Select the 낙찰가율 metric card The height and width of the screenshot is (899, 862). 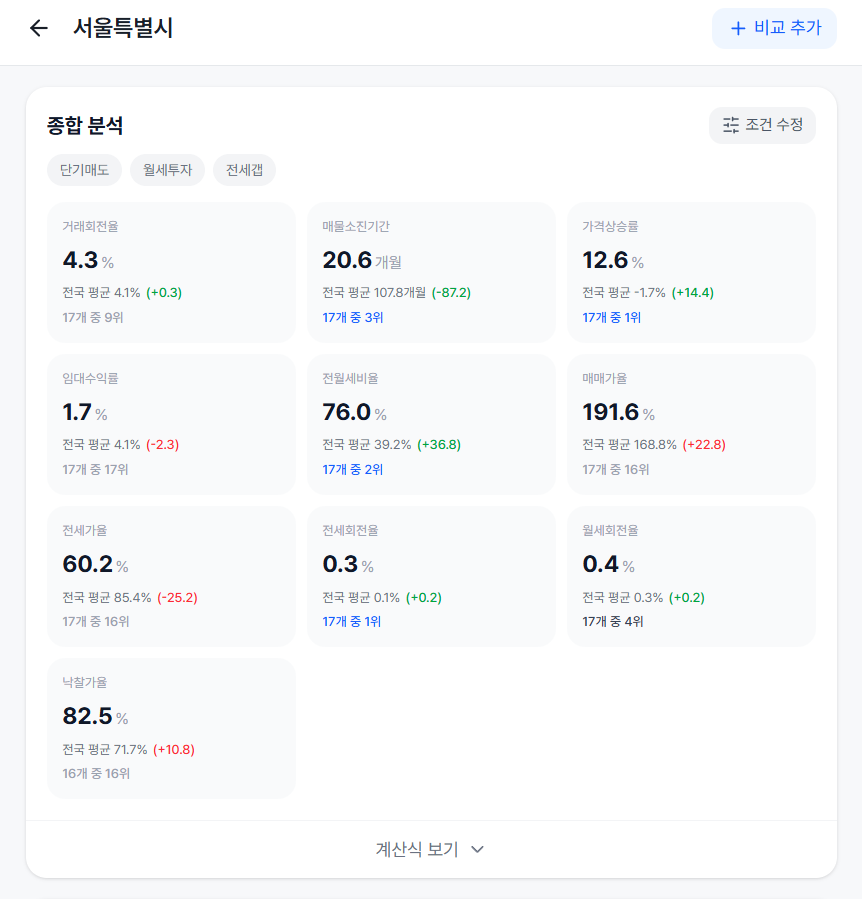(x=171, y=727)
